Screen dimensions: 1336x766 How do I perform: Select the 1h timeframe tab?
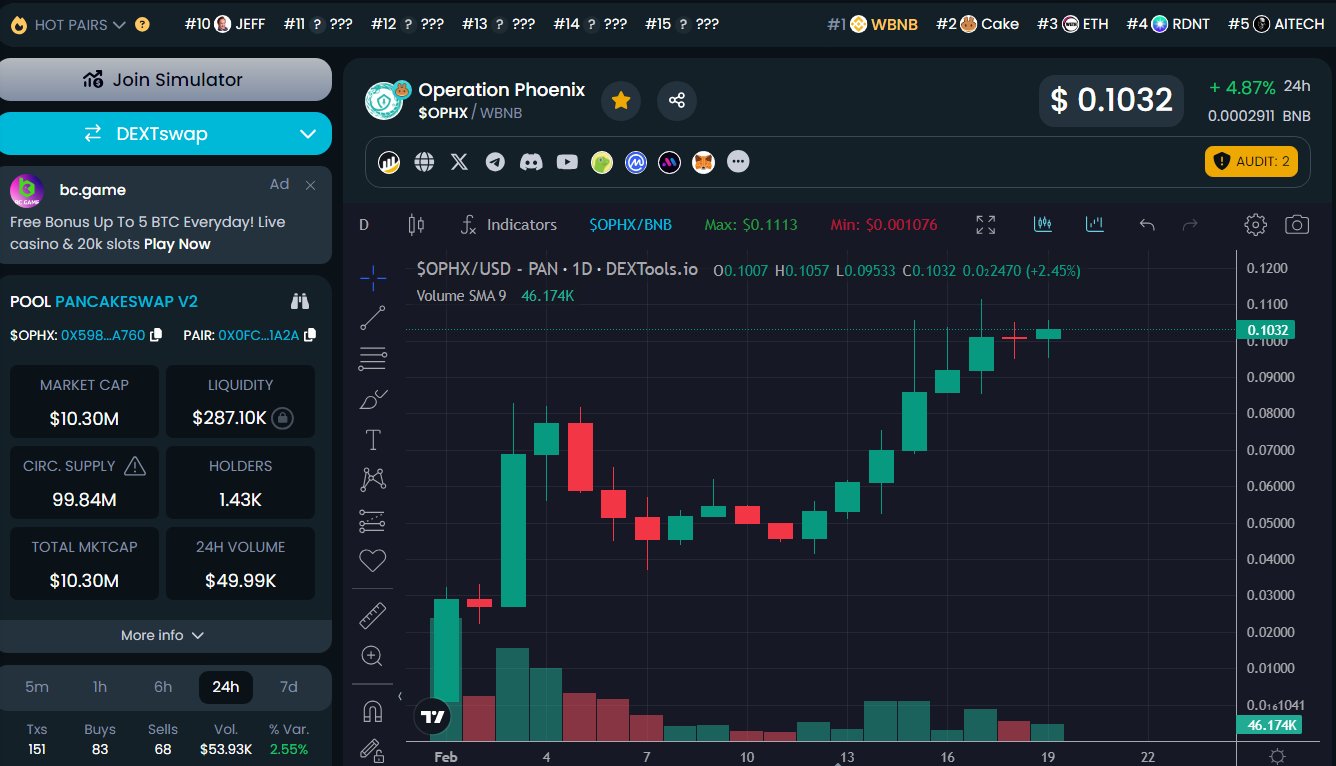(x=100, y=687)
